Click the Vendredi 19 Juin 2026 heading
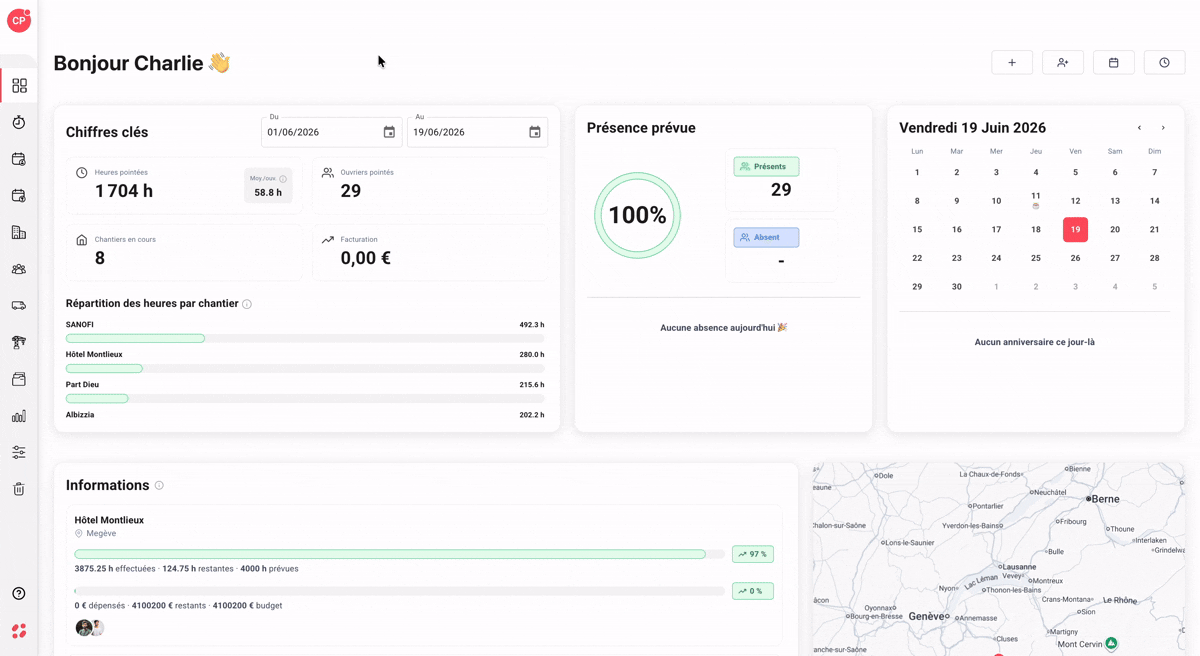 972,128
